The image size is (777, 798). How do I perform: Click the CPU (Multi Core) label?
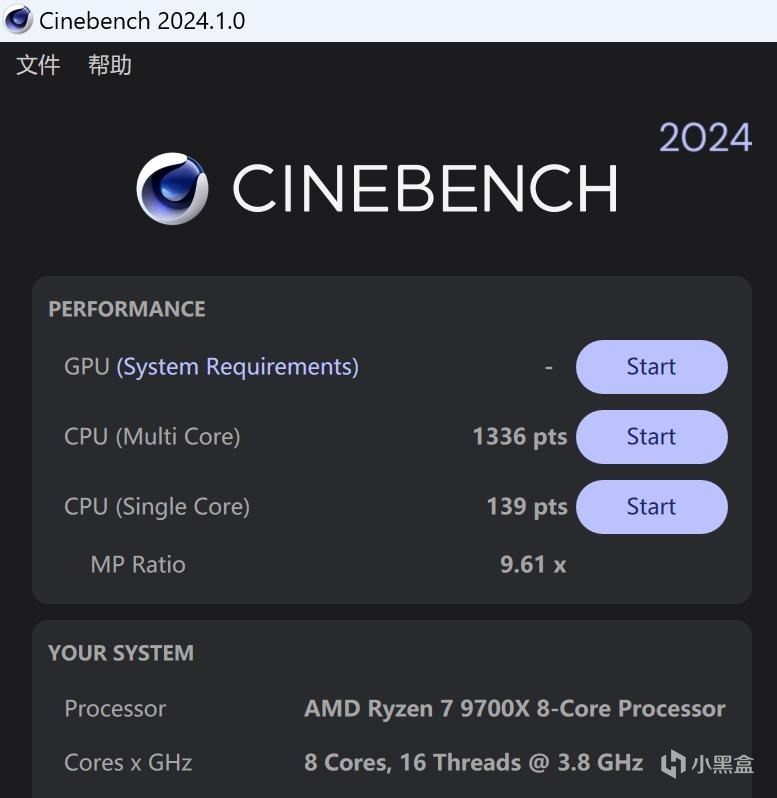[x=152, y=437]
